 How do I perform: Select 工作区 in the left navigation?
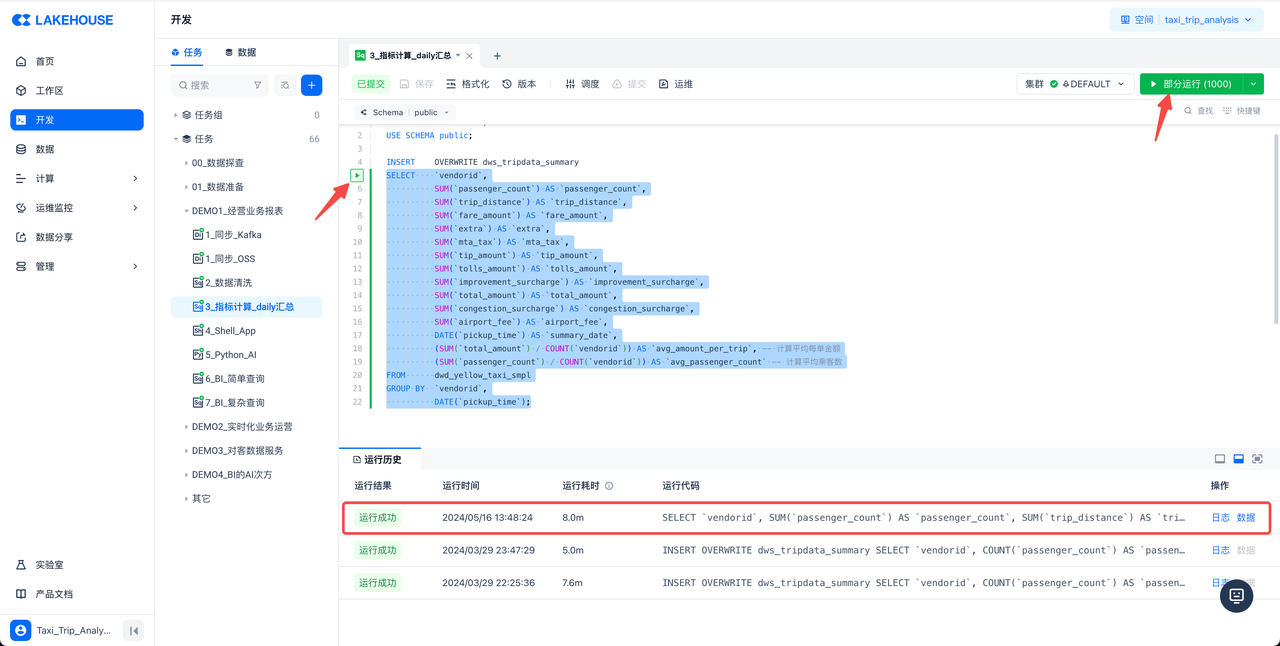pos(49,91)
